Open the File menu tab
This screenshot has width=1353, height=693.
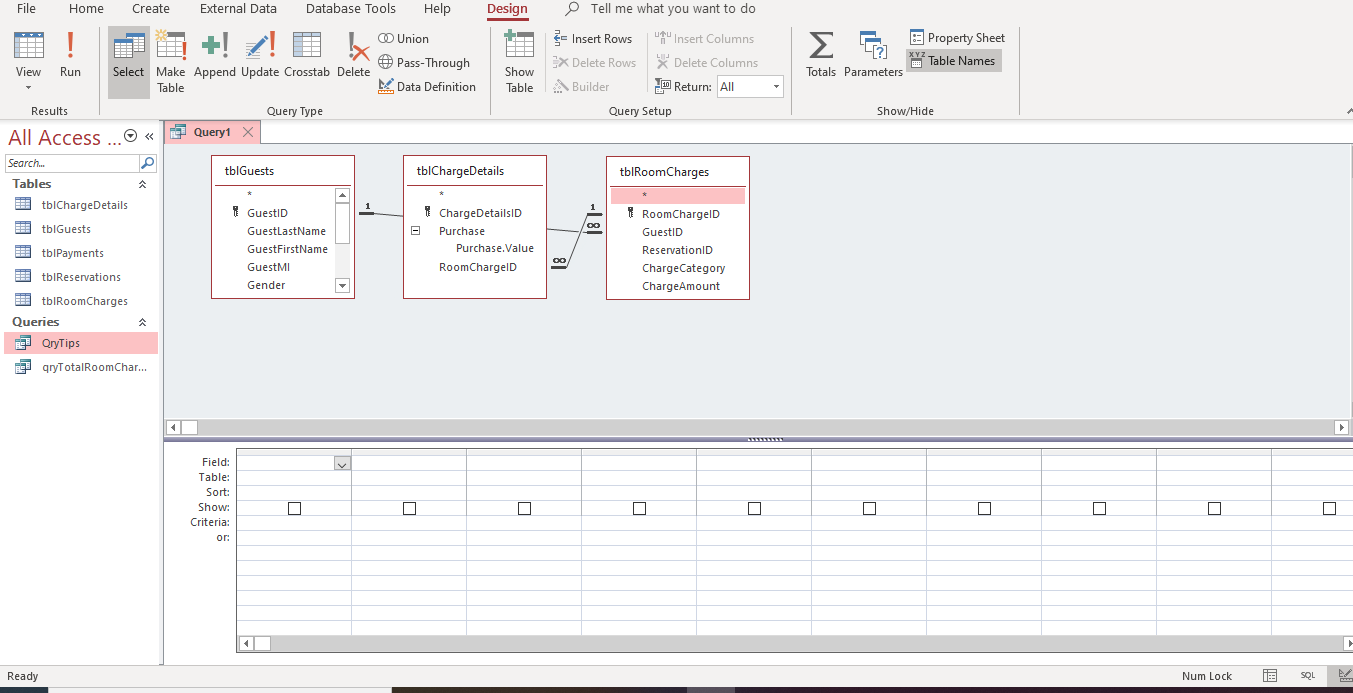[27, 9]
